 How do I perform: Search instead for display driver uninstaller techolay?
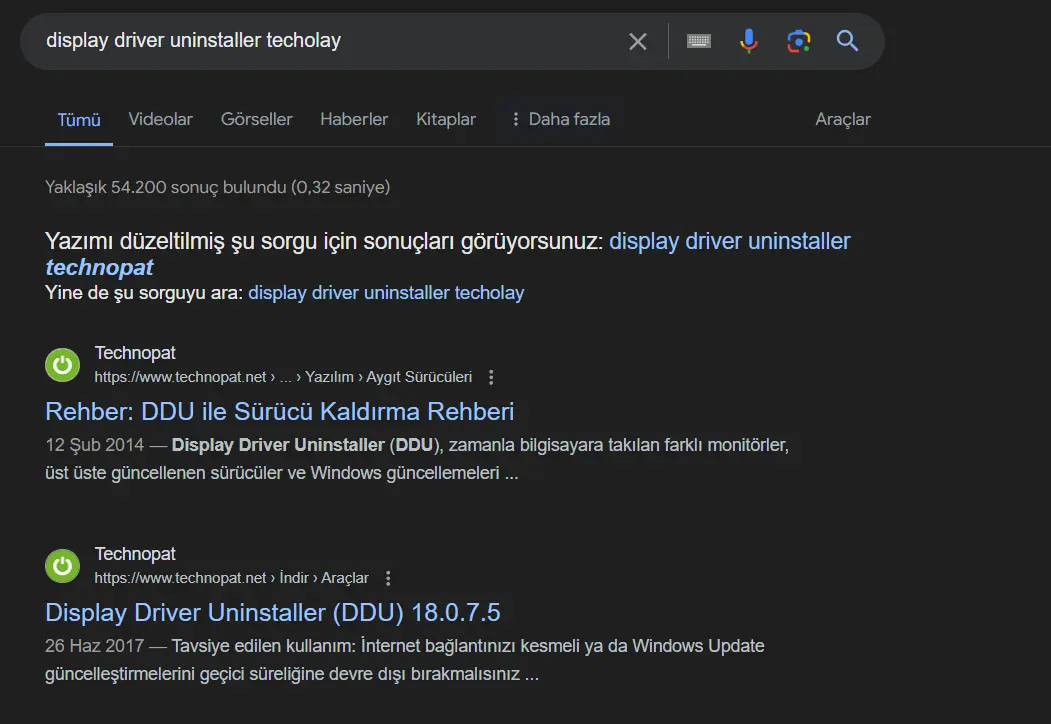click(x=386, y=293)
